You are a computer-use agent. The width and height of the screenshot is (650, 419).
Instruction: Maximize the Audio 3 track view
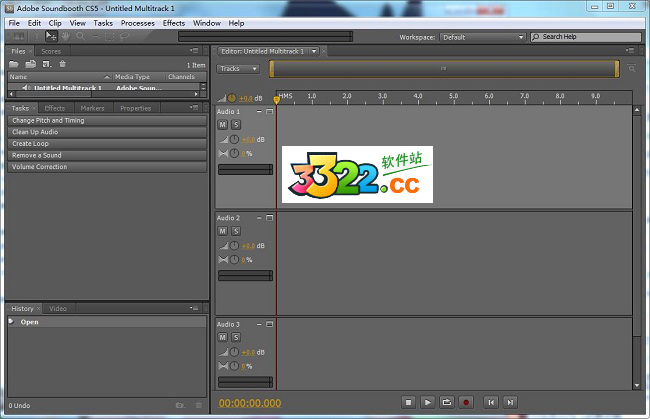[x=269, y=324]
